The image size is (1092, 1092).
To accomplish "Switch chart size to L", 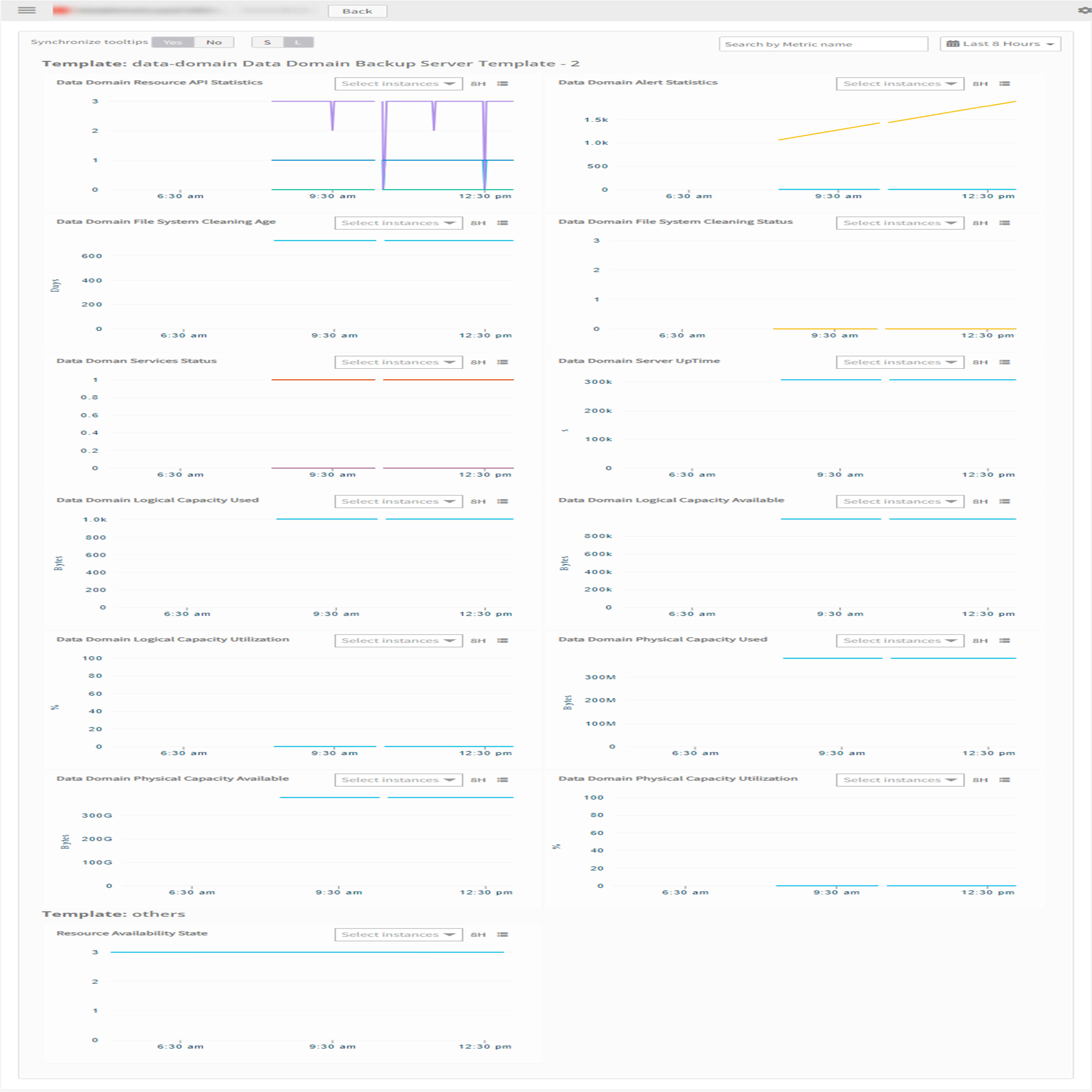I will (x=298, y=42).
